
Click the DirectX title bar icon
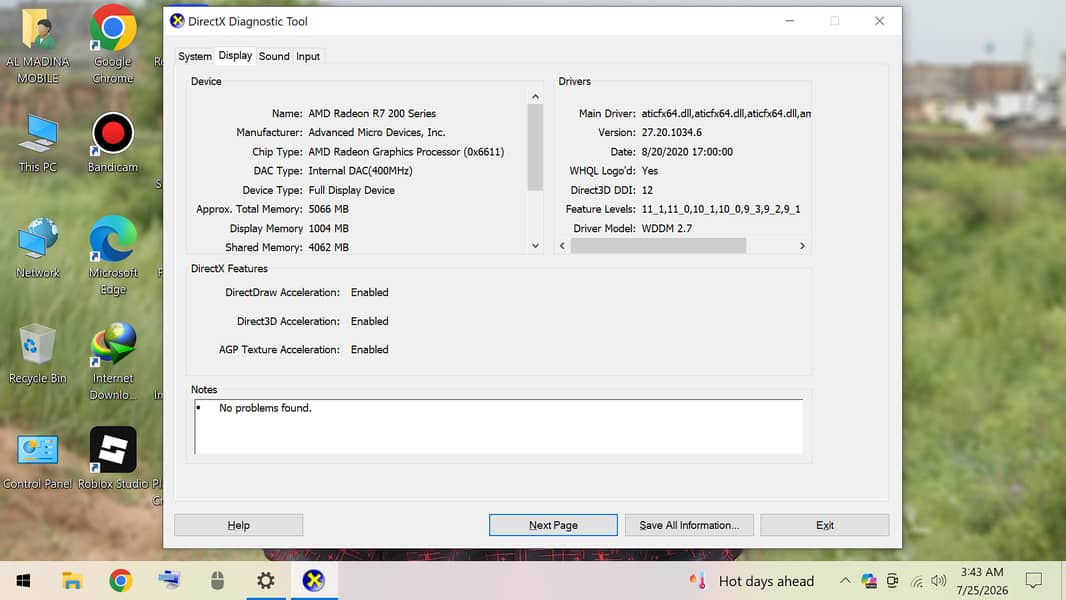[177, 21]
